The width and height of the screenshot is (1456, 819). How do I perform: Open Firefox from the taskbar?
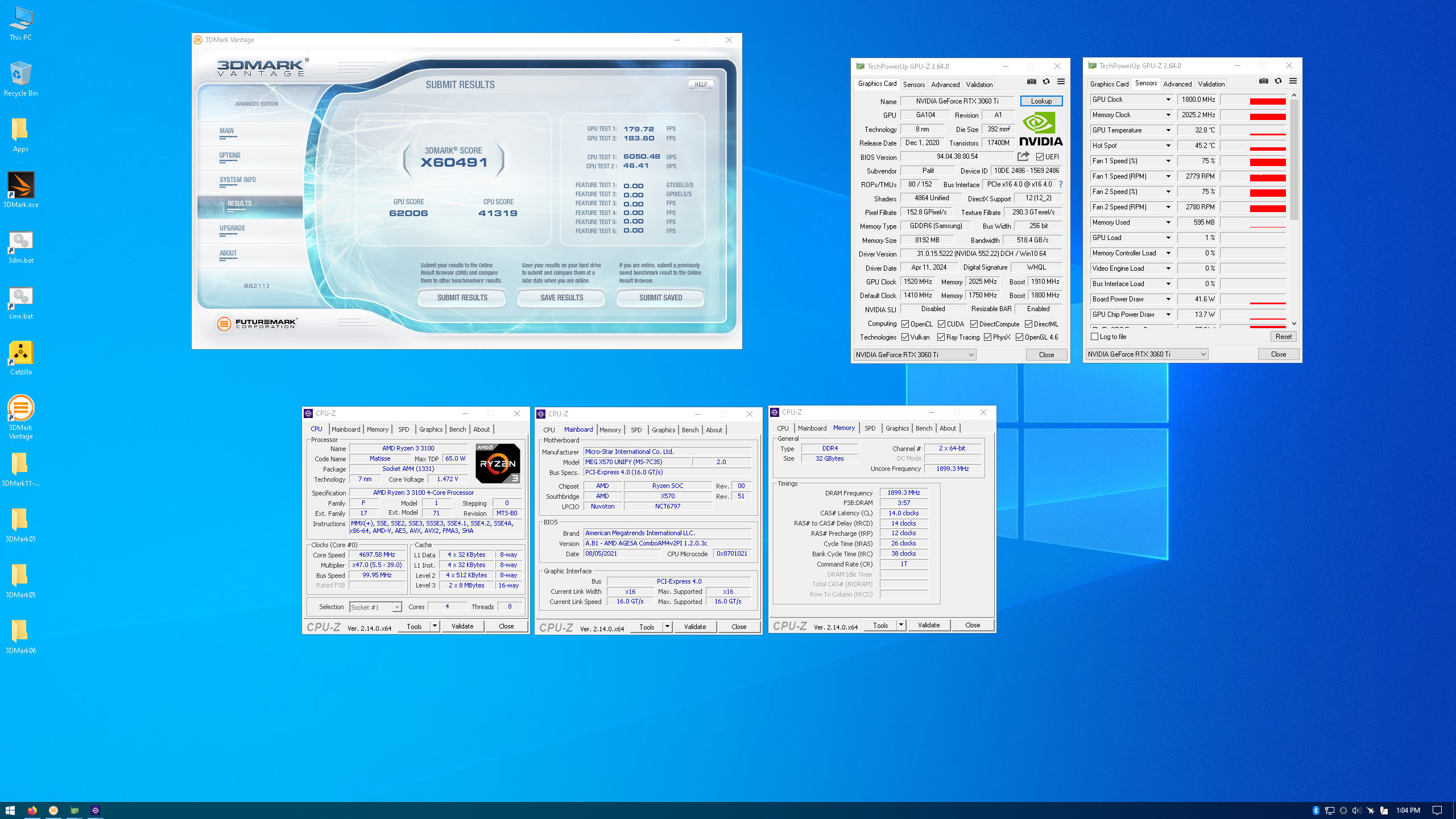[x=32, y=810]
